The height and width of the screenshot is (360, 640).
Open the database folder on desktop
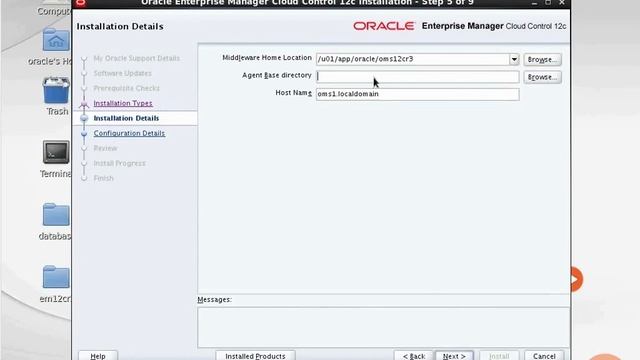(x=56, y=214)
